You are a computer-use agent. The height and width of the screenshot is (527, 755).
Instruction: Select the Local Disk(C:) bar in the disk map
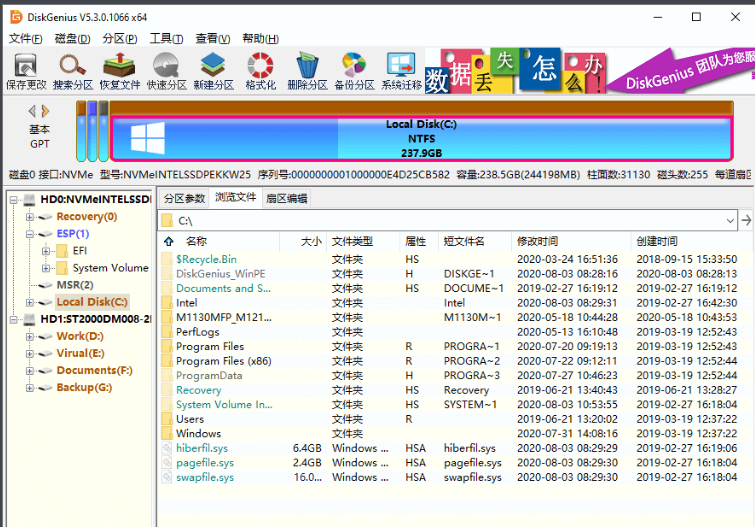tap(420, 138)
